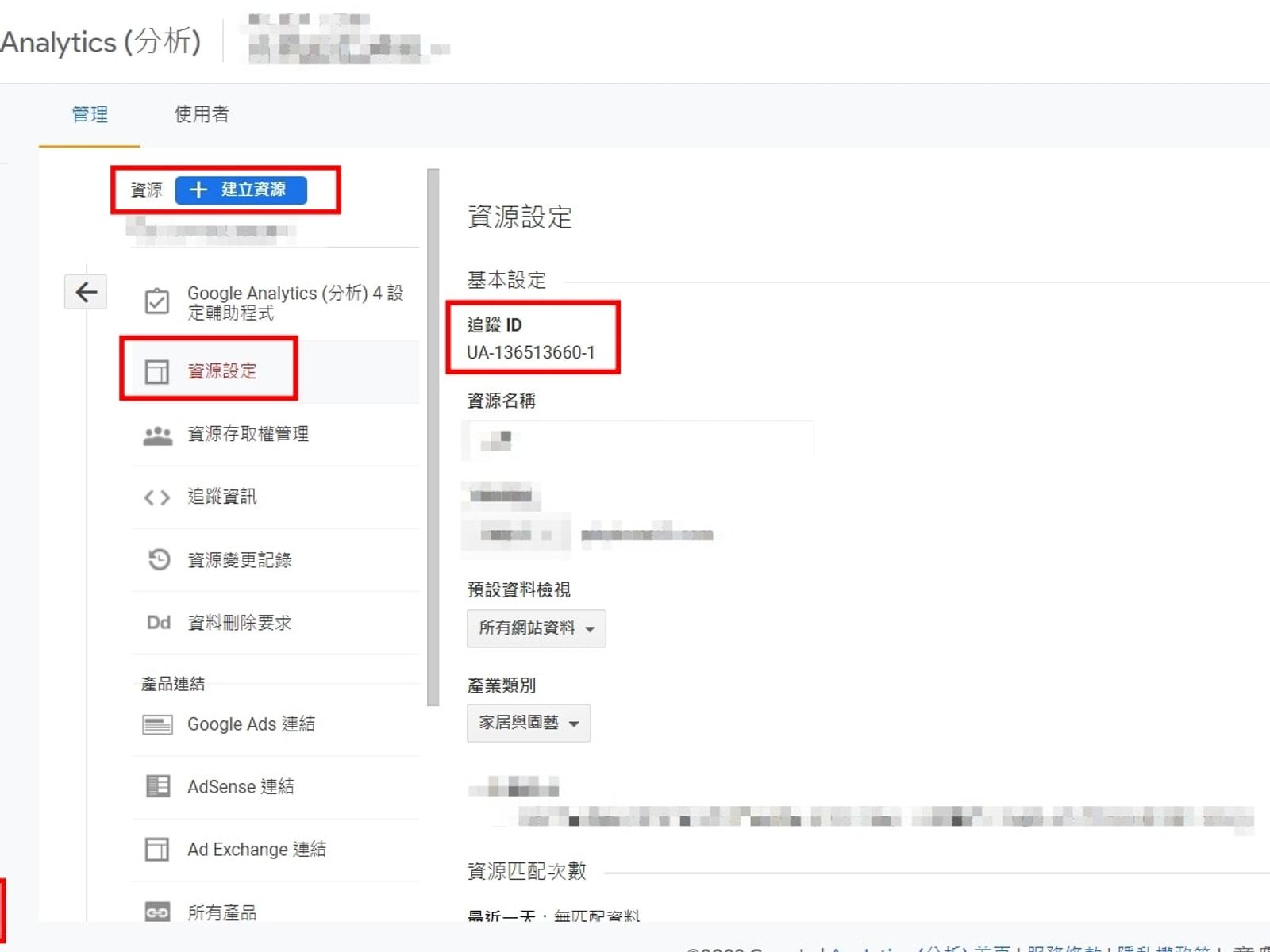Create a new property with 建立資源
Image resolution: width=1270 pixels, height=952 pixels.
[x=241, y=190]
